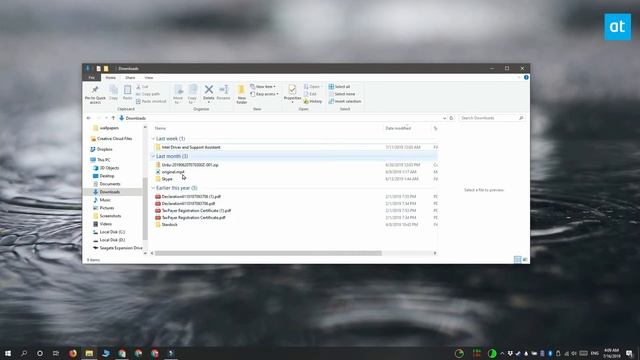Viewport: 640px width, 360px height.
Task: Click Select all in the ribbon
Action: (339, 87)
